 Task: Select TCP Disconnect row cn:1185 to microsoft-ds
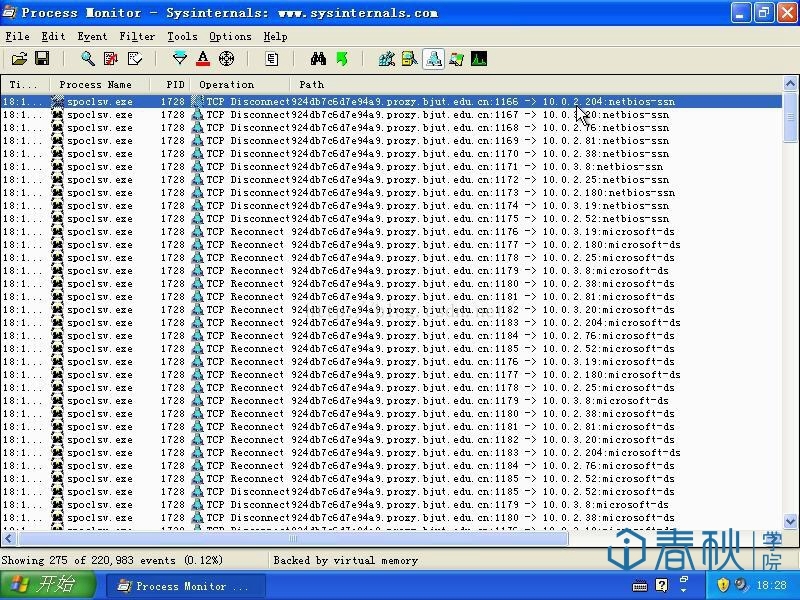[x=391, y=492]
